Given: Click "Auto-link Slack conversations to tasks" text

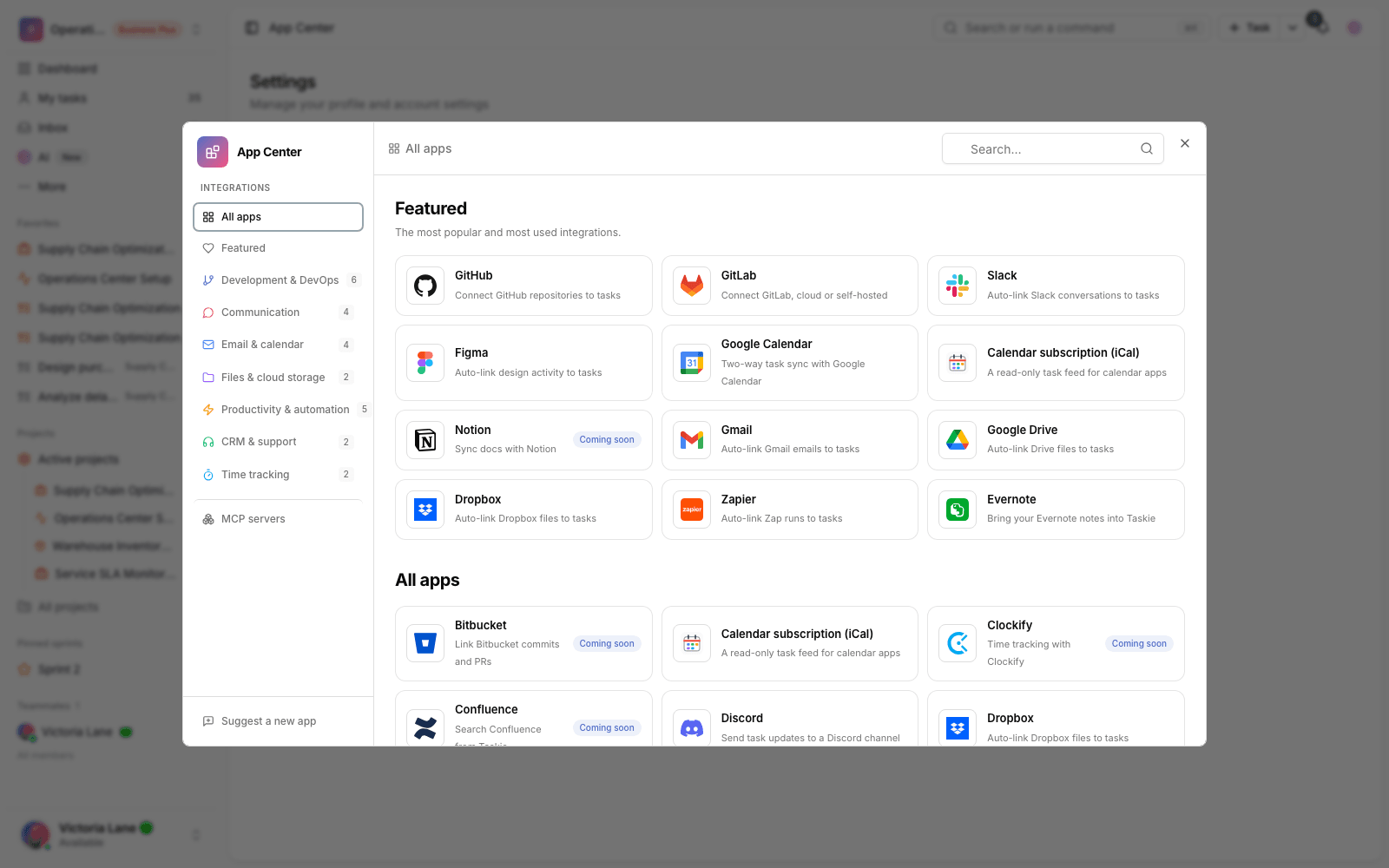Looking at the screenshot, I should click(x=1073, y=295).
